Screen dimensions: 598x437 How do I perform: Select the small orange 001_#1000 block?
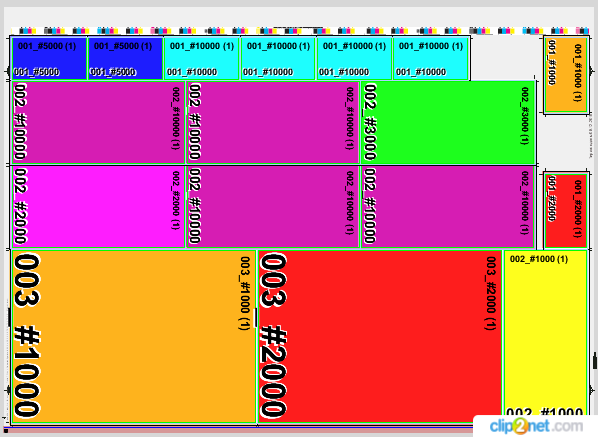[566, 74]
